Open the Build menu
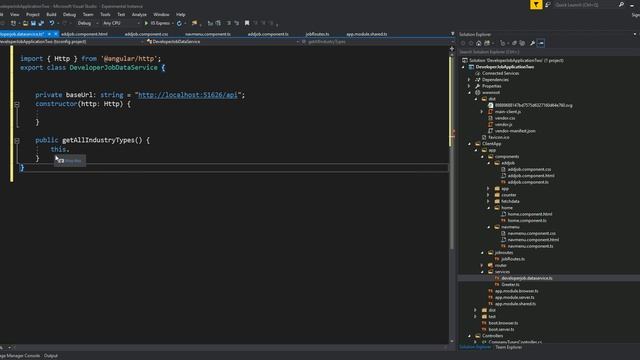This screenshot has width=640, height=360. [51, 14]
